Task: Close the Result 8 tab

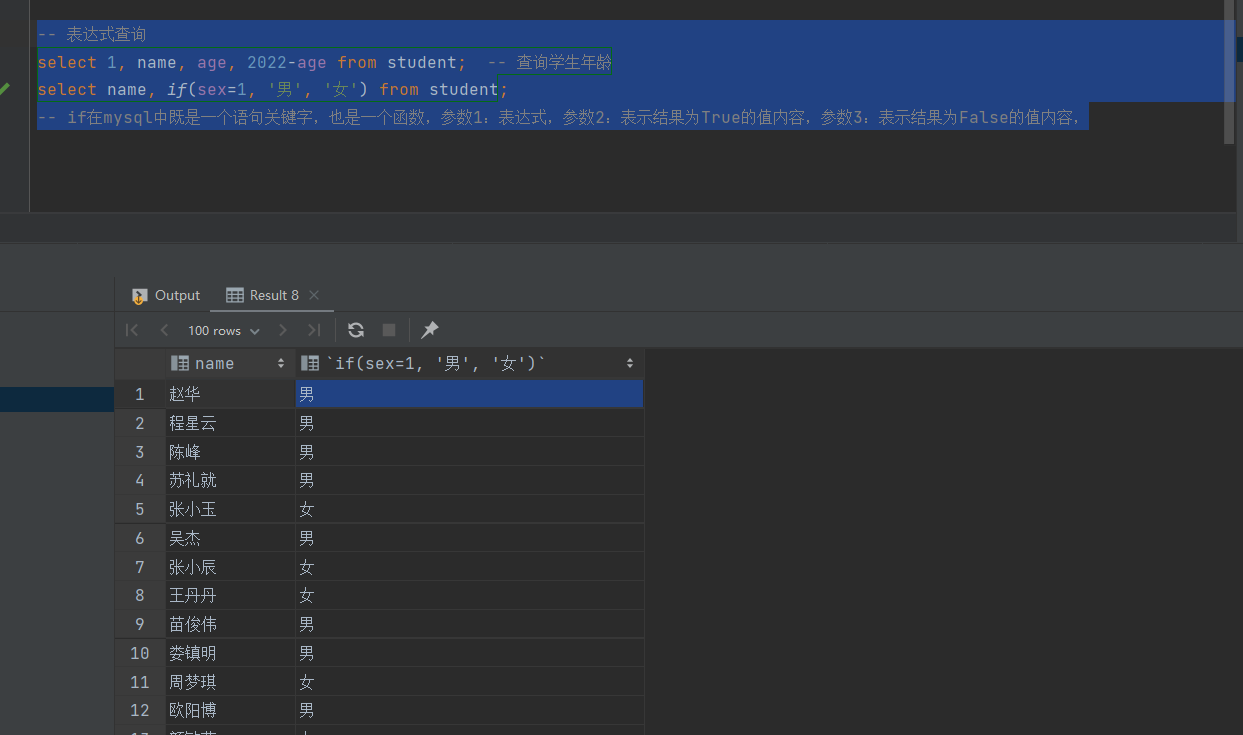Action: tap(314, 295)
